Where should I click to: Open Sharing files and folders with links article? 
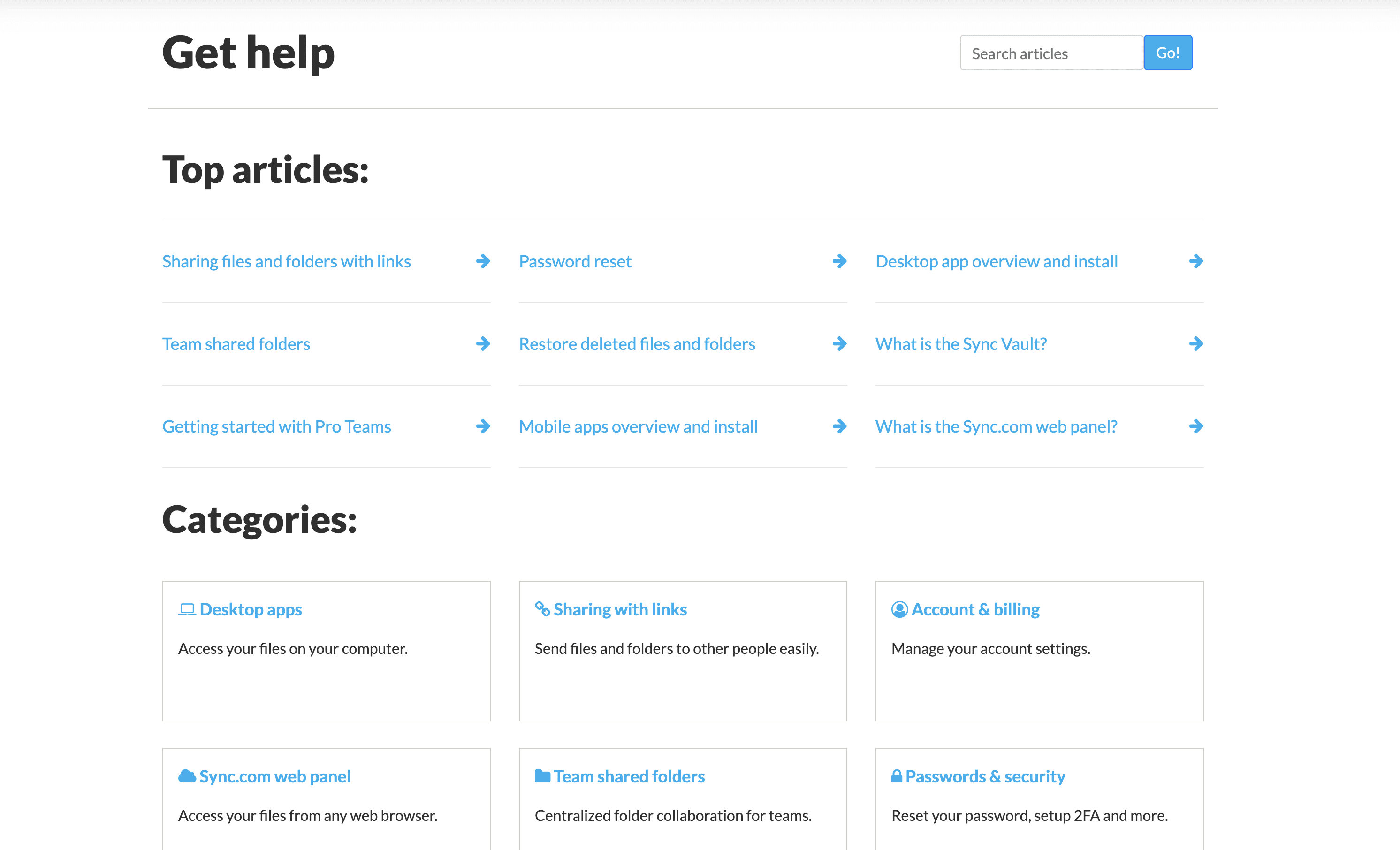[286, 261]
